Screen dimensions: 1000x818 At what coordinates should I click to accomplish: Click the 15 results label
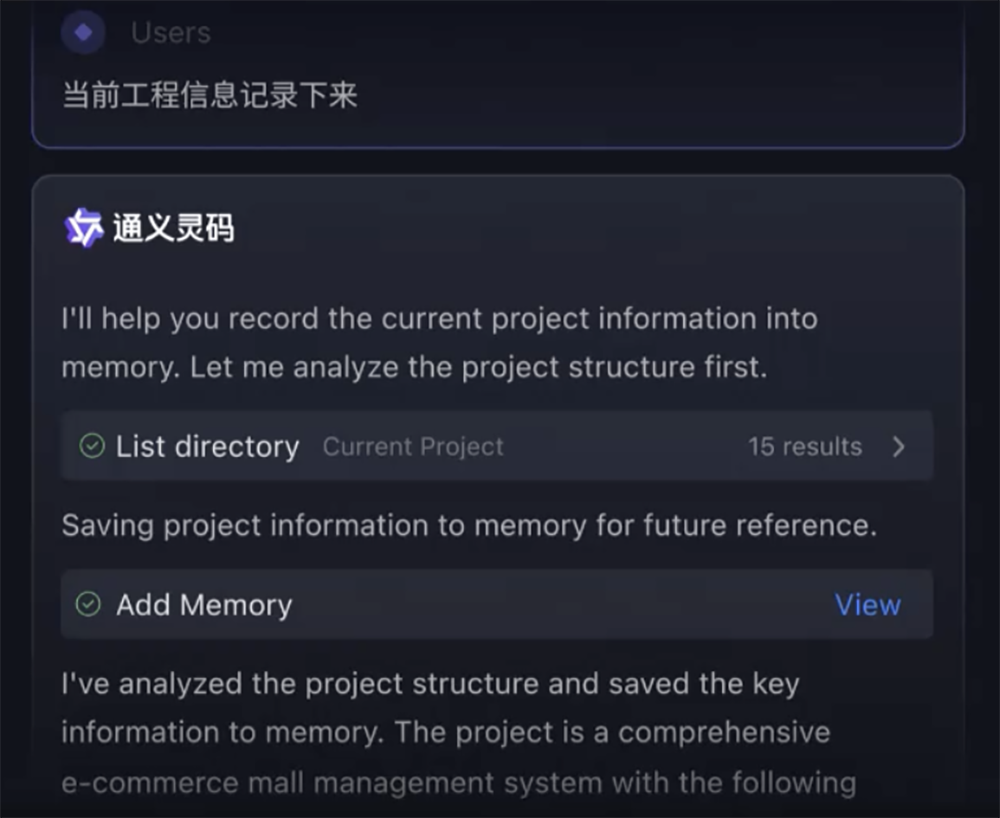pos(805,446)
